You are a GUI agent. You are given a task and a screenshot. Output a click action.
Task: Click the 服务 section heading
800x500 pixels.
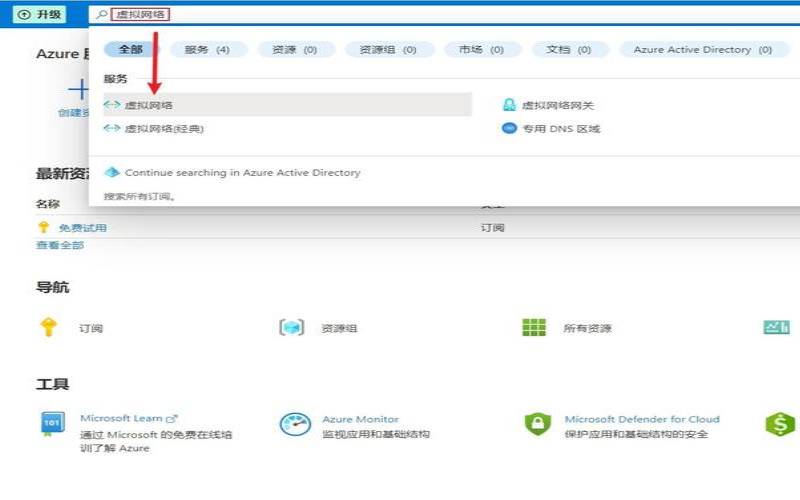115,79
